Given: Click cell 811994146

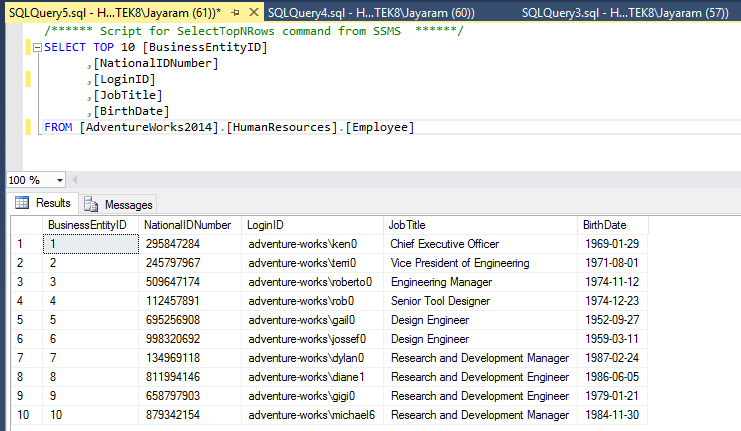Looking at the screenshot, I should (x=190, y=377).
